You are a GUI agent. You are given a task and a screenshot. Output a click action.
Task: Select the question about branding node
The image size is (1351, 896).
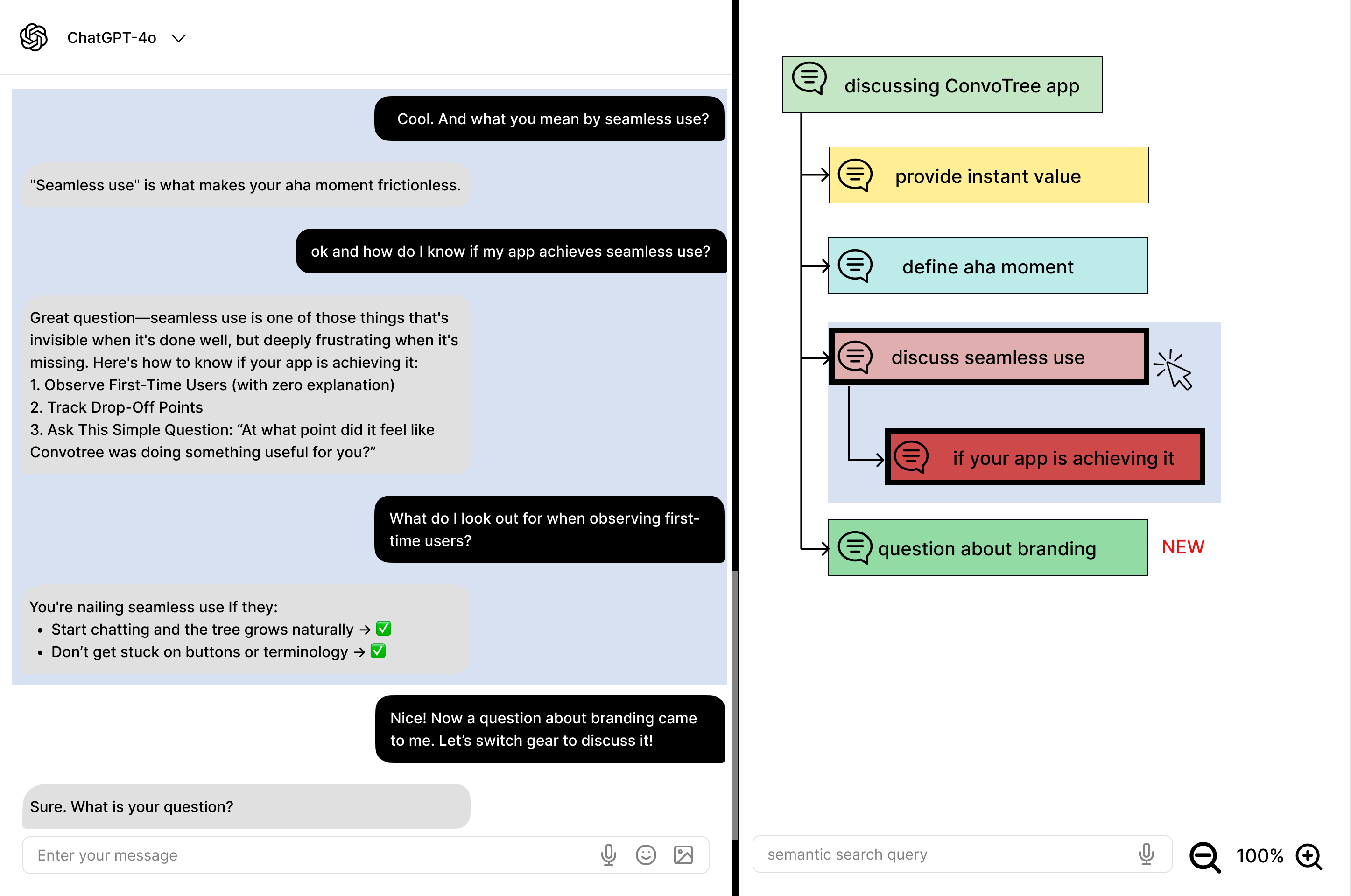(x=987, y=547)
